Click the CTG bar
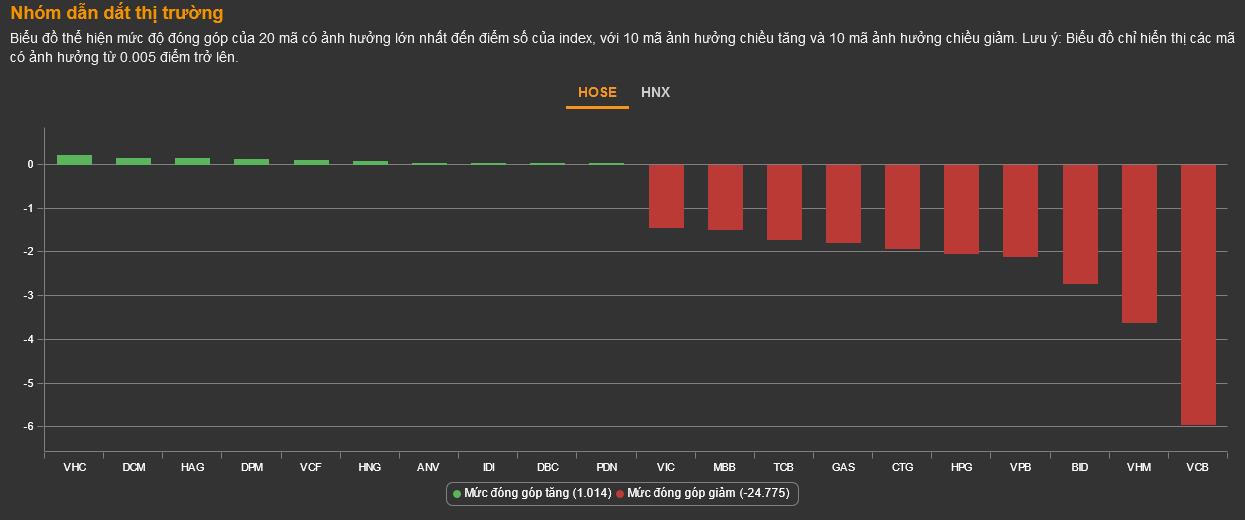This screenshot has height=520, width=1245. point(903,207)
